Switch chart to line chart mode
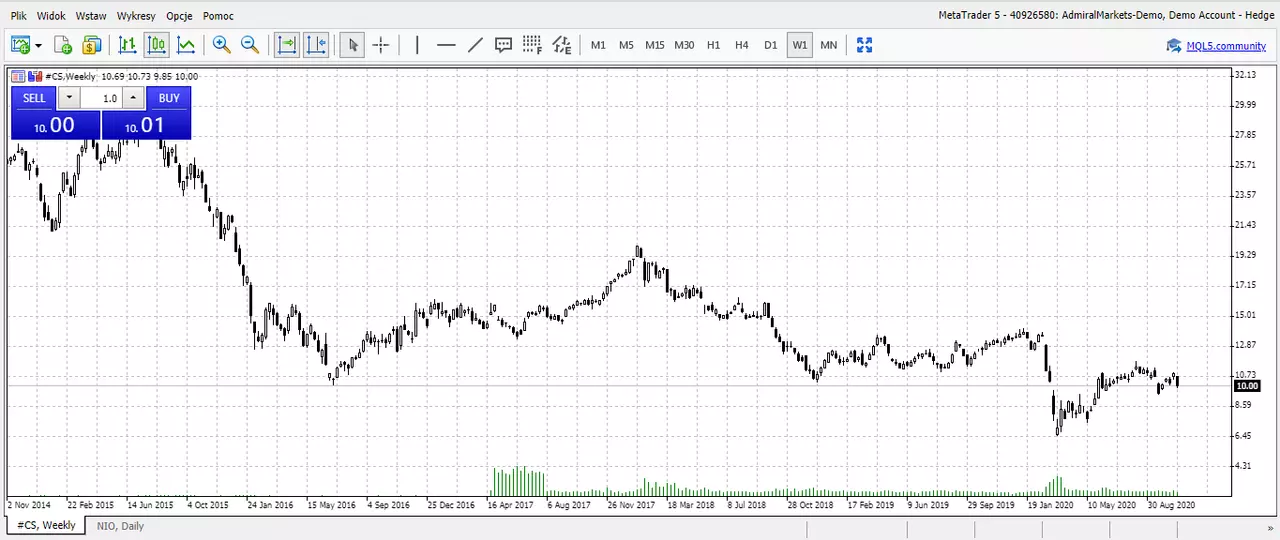 click(186, 45)
